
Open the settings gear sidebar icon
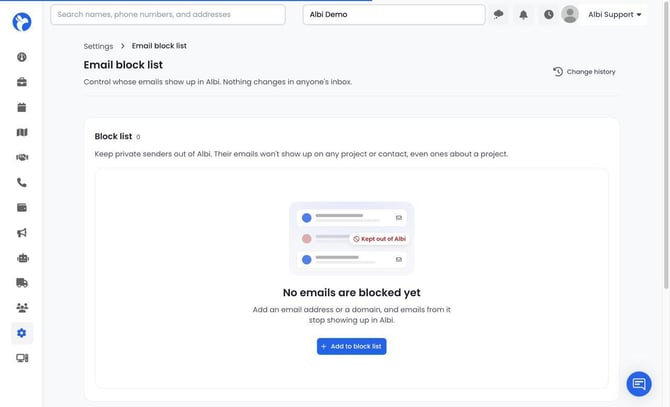[22, 333]
